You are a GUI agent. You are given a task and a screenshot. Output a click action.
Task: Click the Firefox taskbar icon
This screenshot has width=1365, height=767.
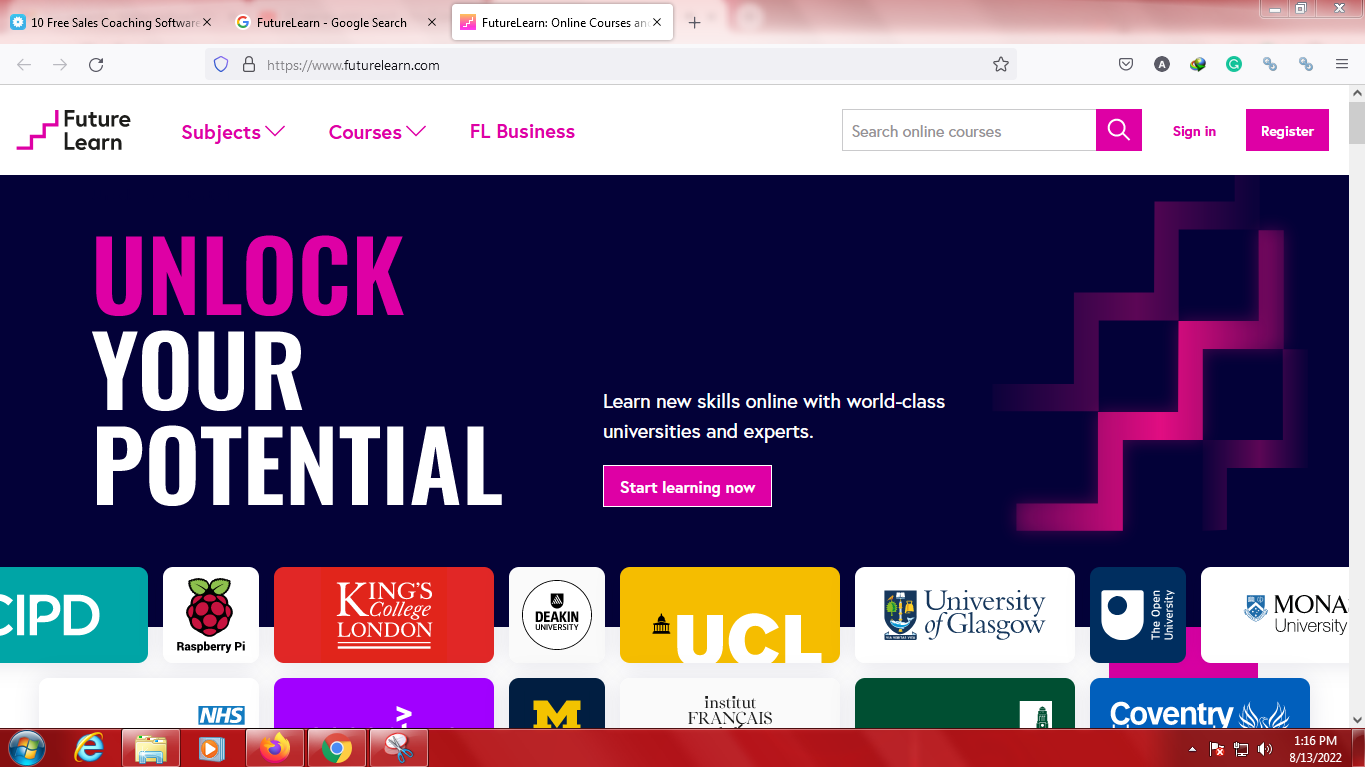pyautogui.click(x=275, y=748)
